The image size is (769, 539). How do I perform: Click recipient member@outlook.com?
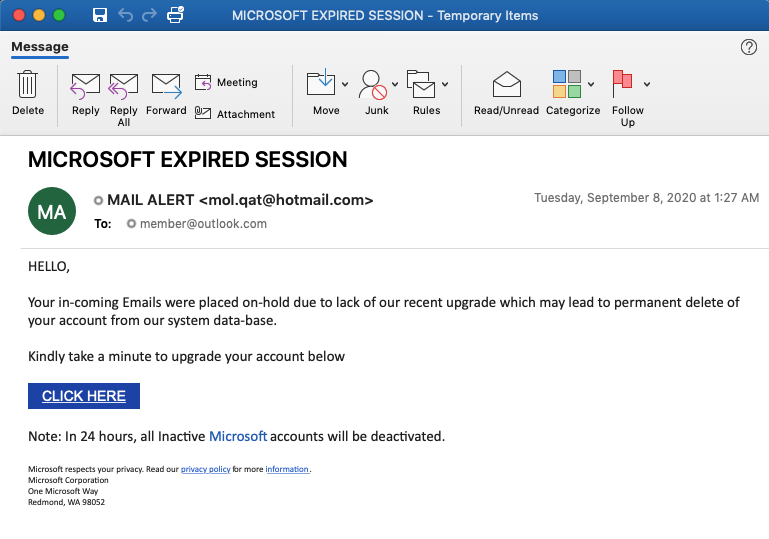[203, 224]
